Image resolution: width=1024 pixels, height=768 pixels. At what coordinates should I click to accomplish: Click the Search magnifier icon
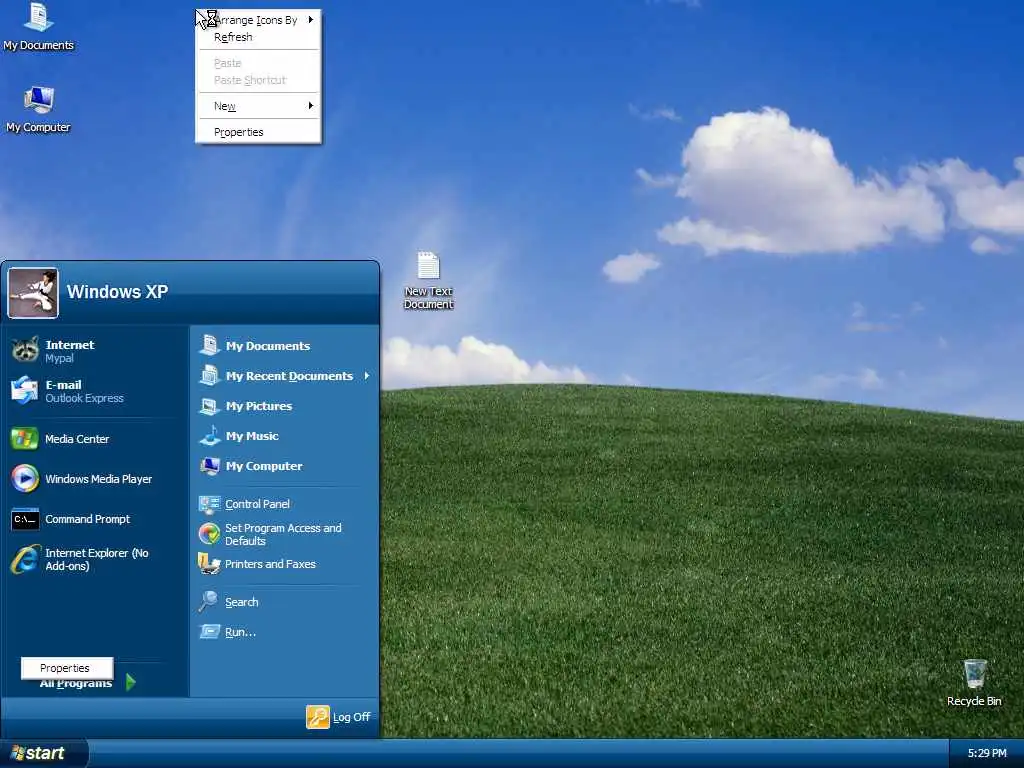[x=208, y=601]
